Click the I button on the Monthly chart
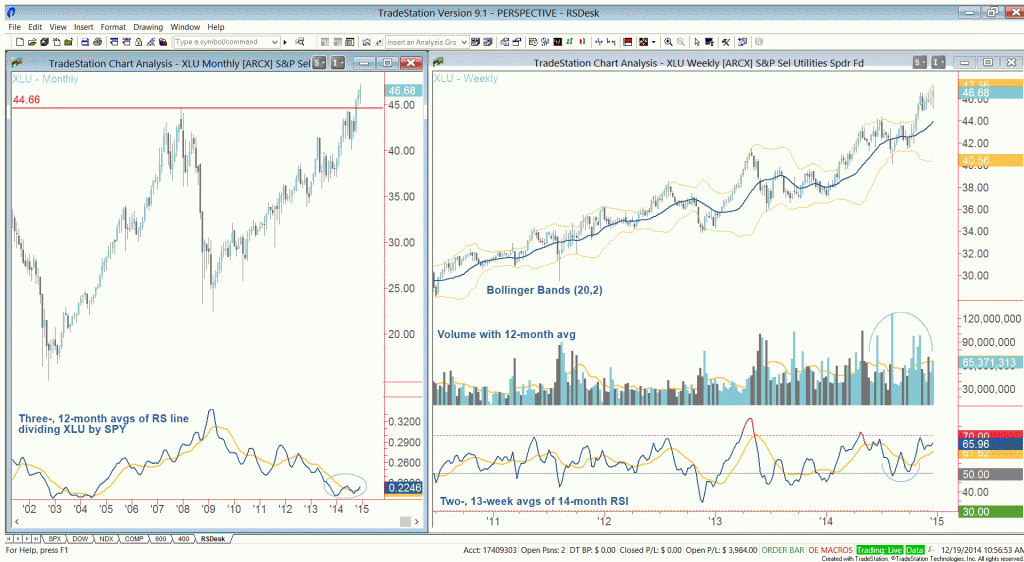Image resolution: width=1024 pixels, height=562 pixels. 337,63
